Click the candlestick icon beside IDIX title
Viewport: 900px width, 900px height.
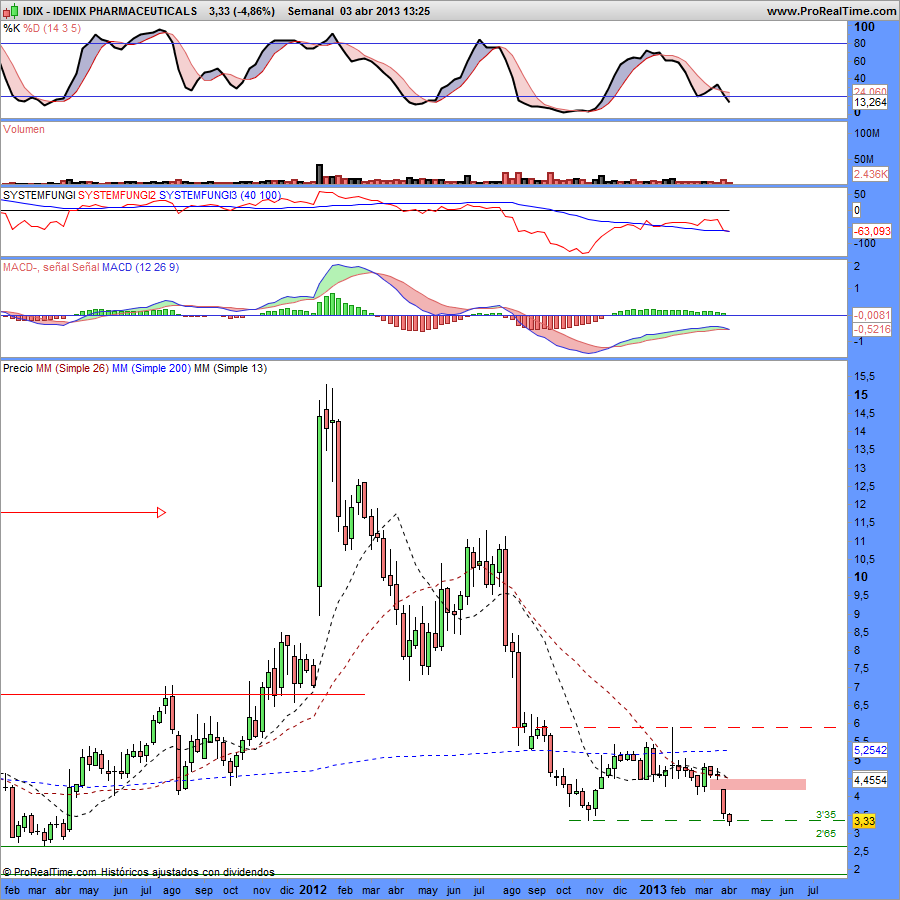[x=10, y=11]
